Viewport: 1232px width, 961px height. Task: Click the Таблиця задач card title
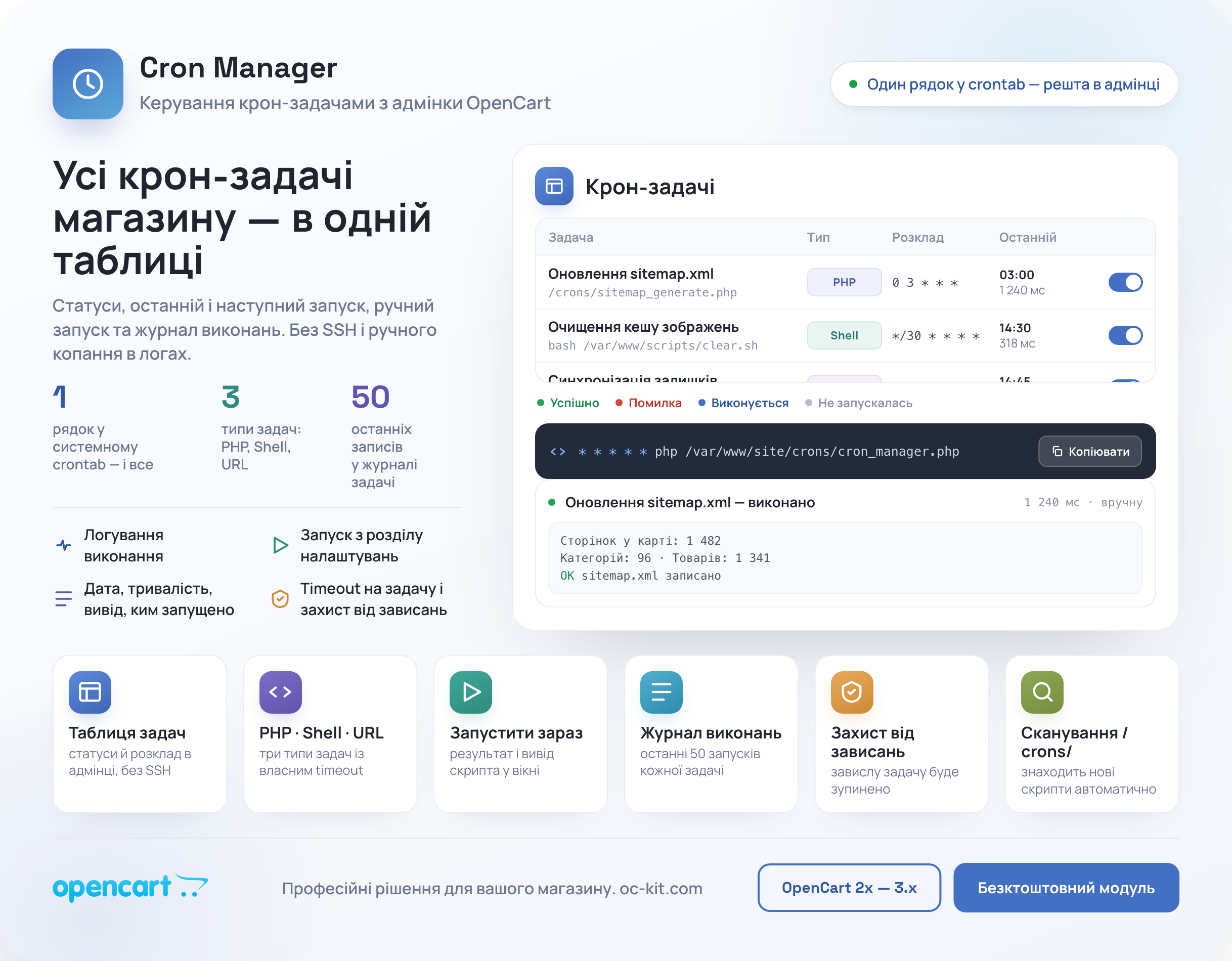[127, 732]
